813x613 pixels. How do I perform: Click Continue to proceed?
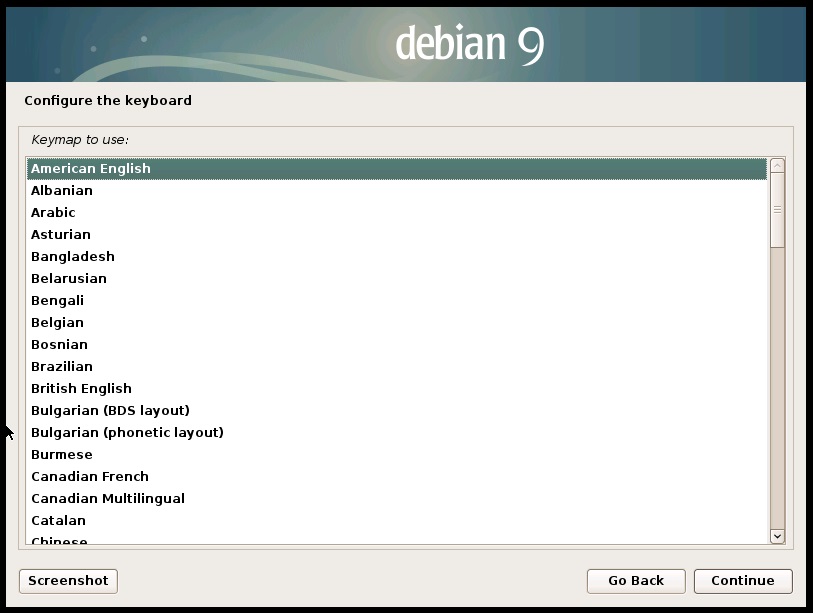[743, 581]
